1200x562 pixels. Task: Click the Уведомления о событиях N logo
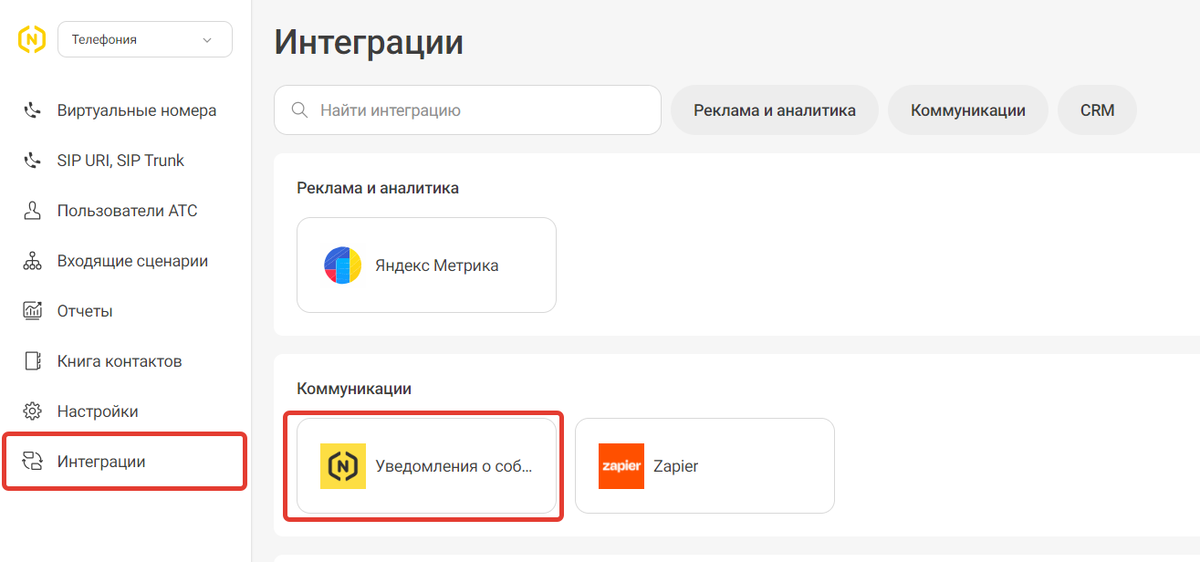343,466
